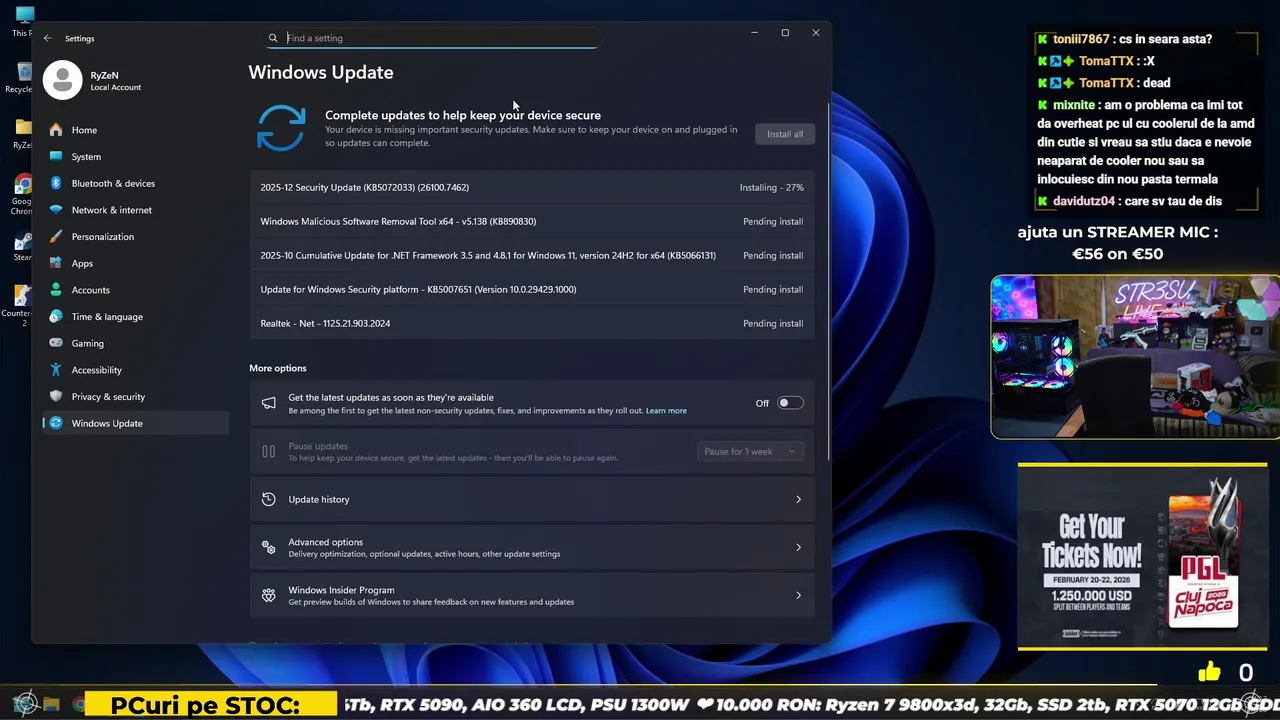Select the Windows Malicious Software Removal Tool row
Viewport: 1280px width, 720px height.
pos(532,221)
